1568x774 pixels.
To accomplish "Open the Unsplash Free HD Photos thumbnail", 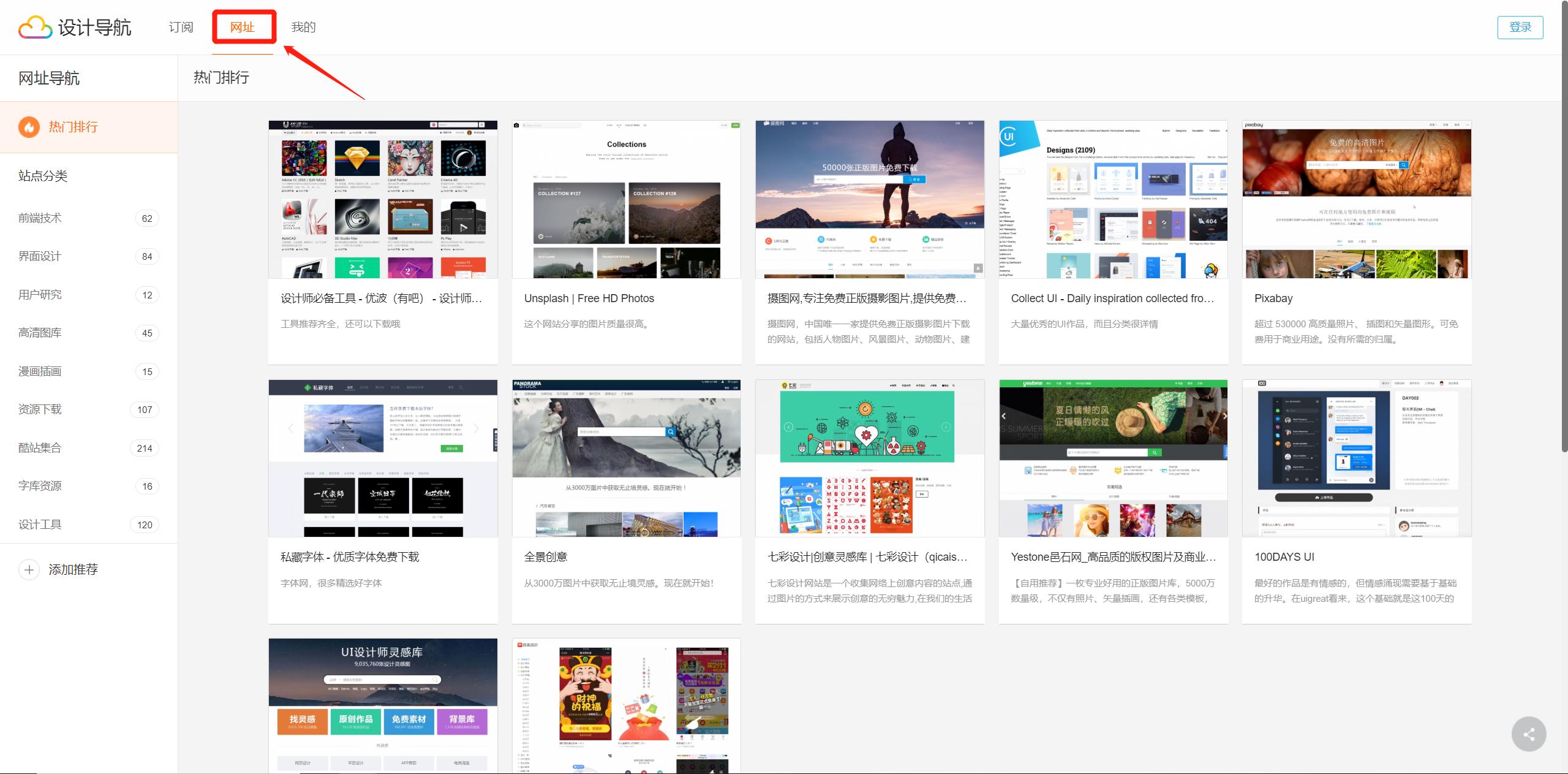I will pos(626,199).
